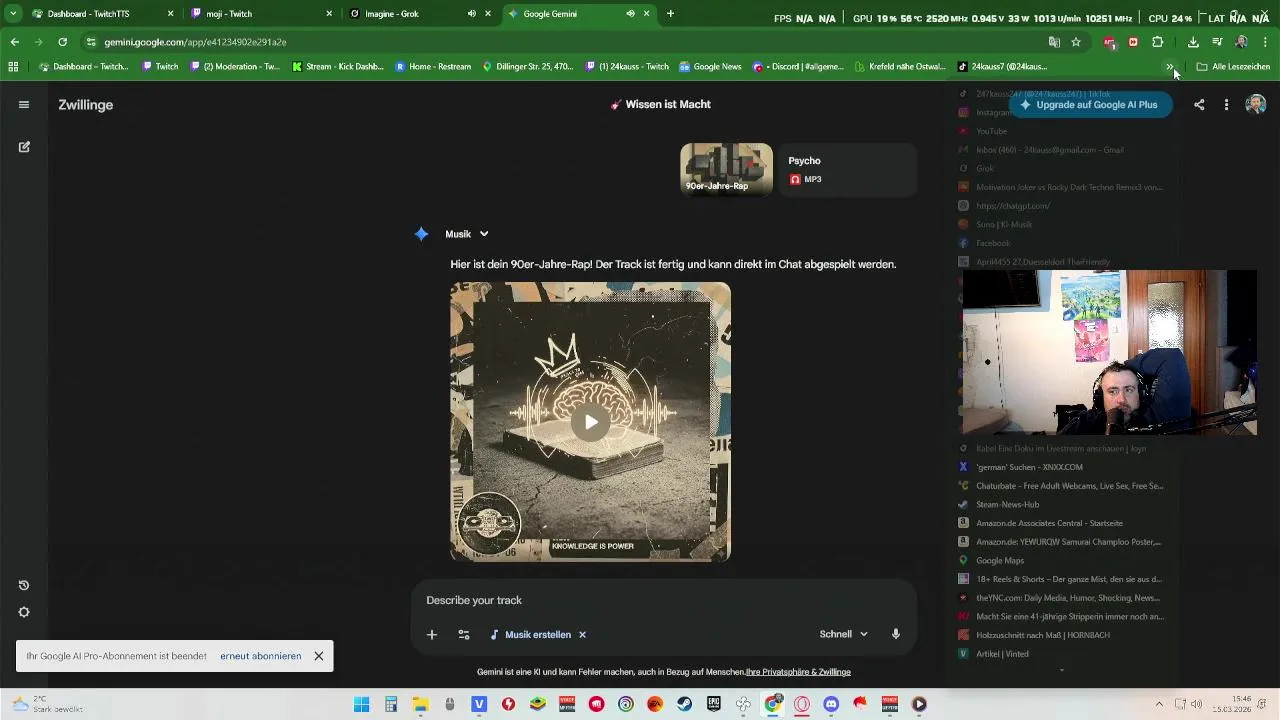Open the Chrome downloads icon
The width and height of the screenshot is (1280, 720).
point(1193,42)
